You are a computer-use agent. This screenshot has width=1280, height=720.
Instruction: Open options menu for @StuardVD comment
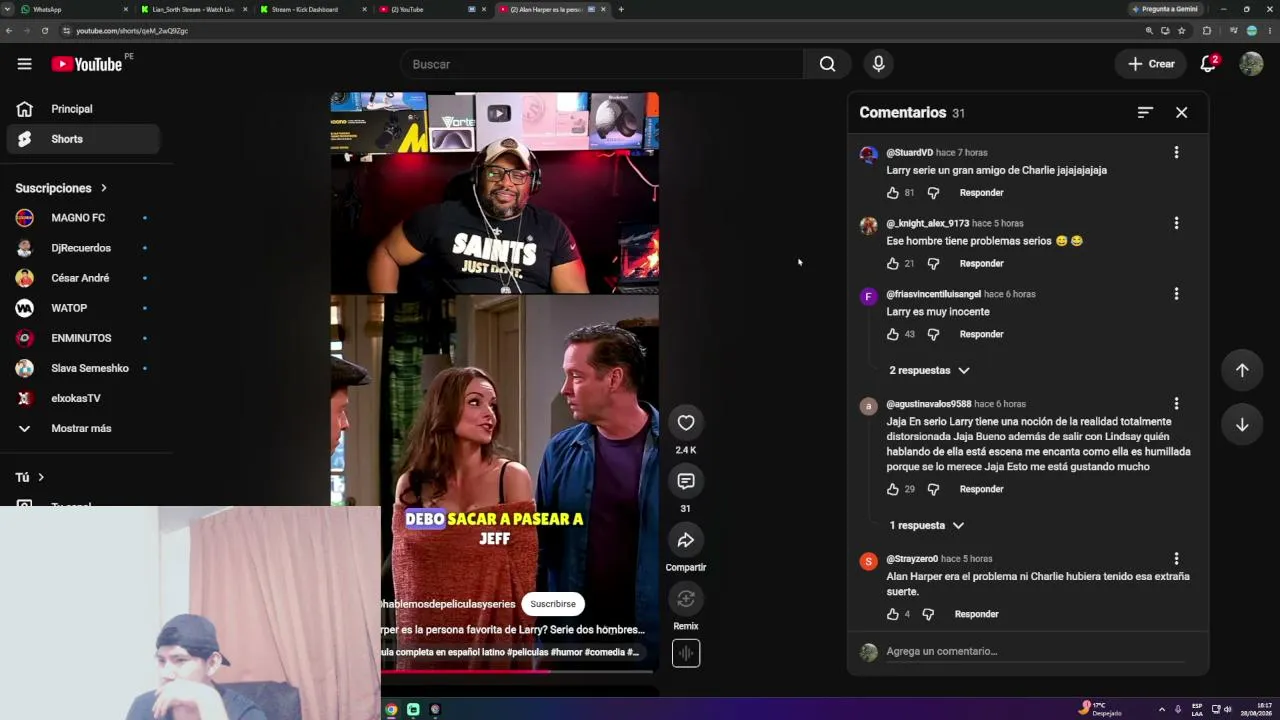point(1176,152)
